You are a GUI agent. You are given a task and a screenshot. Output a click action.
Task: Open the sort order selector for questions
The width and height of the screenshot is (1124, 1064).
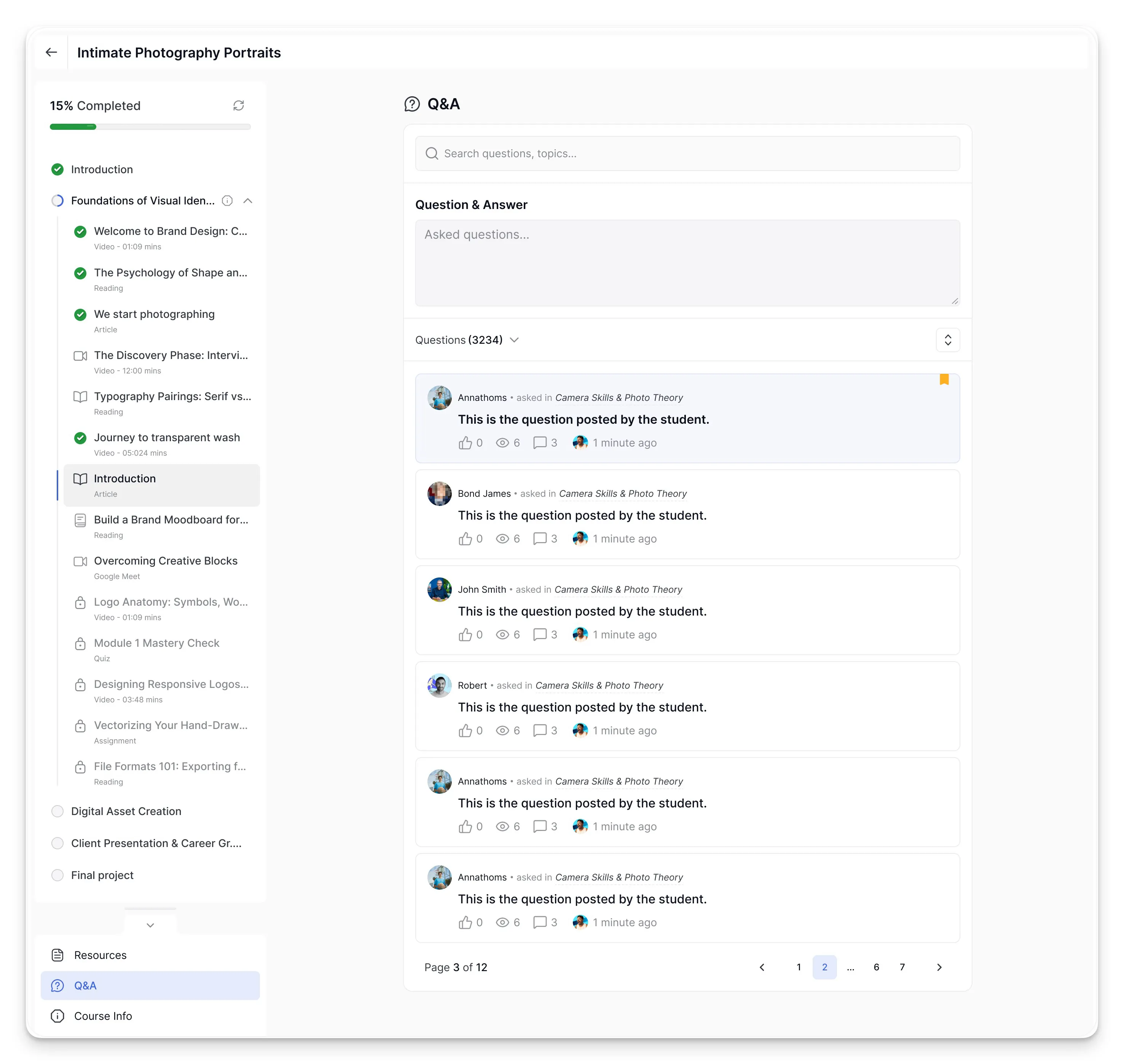(948, 340)
